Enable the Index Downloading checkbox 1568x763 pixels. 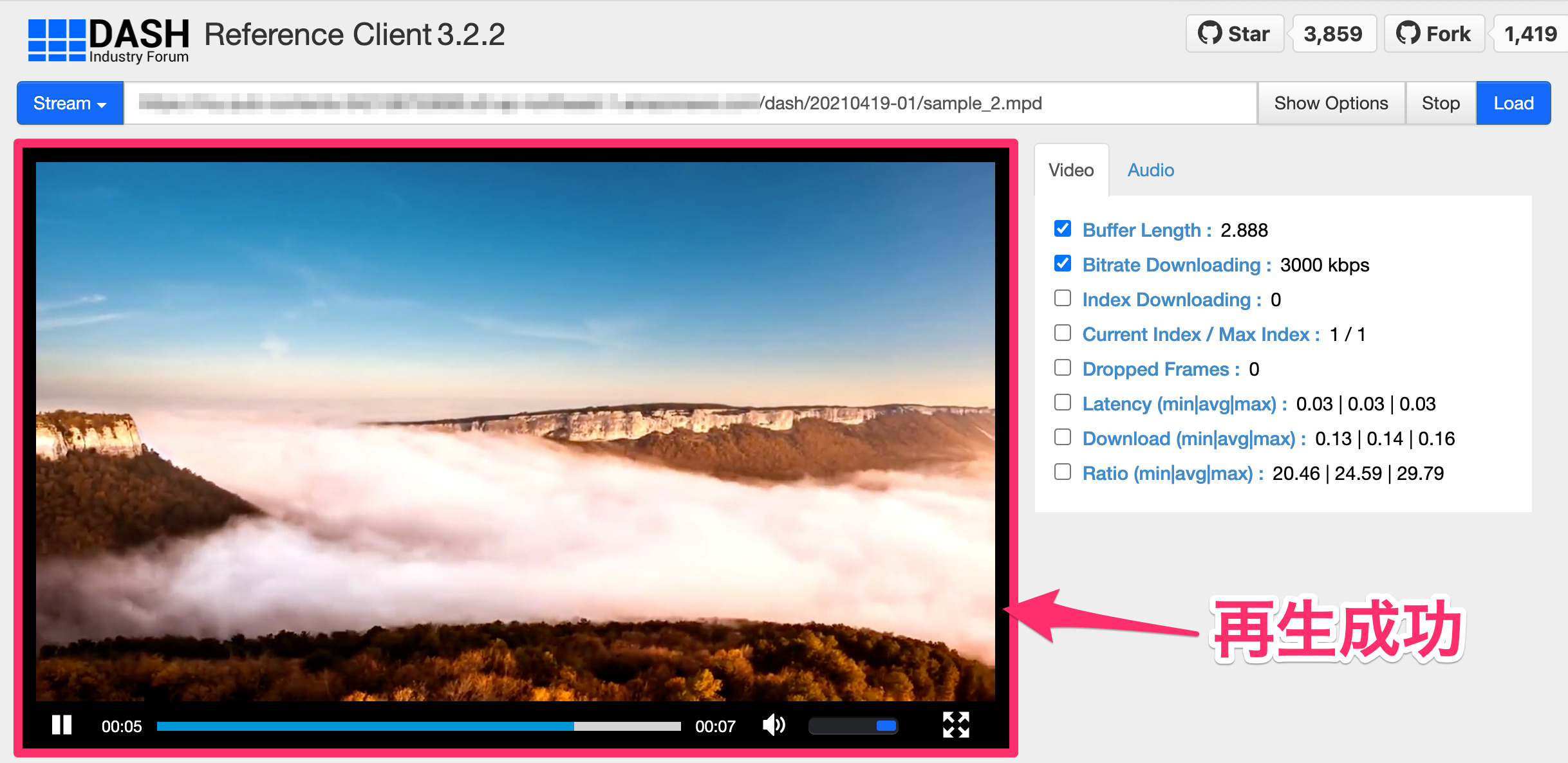(x=1061, y=298)
